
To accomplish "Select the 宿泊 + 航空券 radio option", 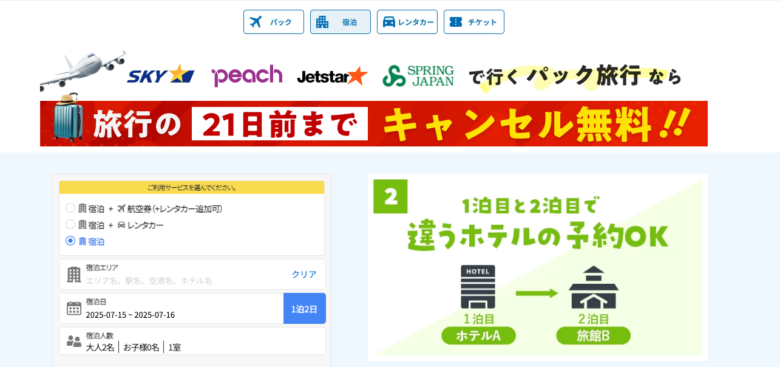I will click(x=70, y=208).
